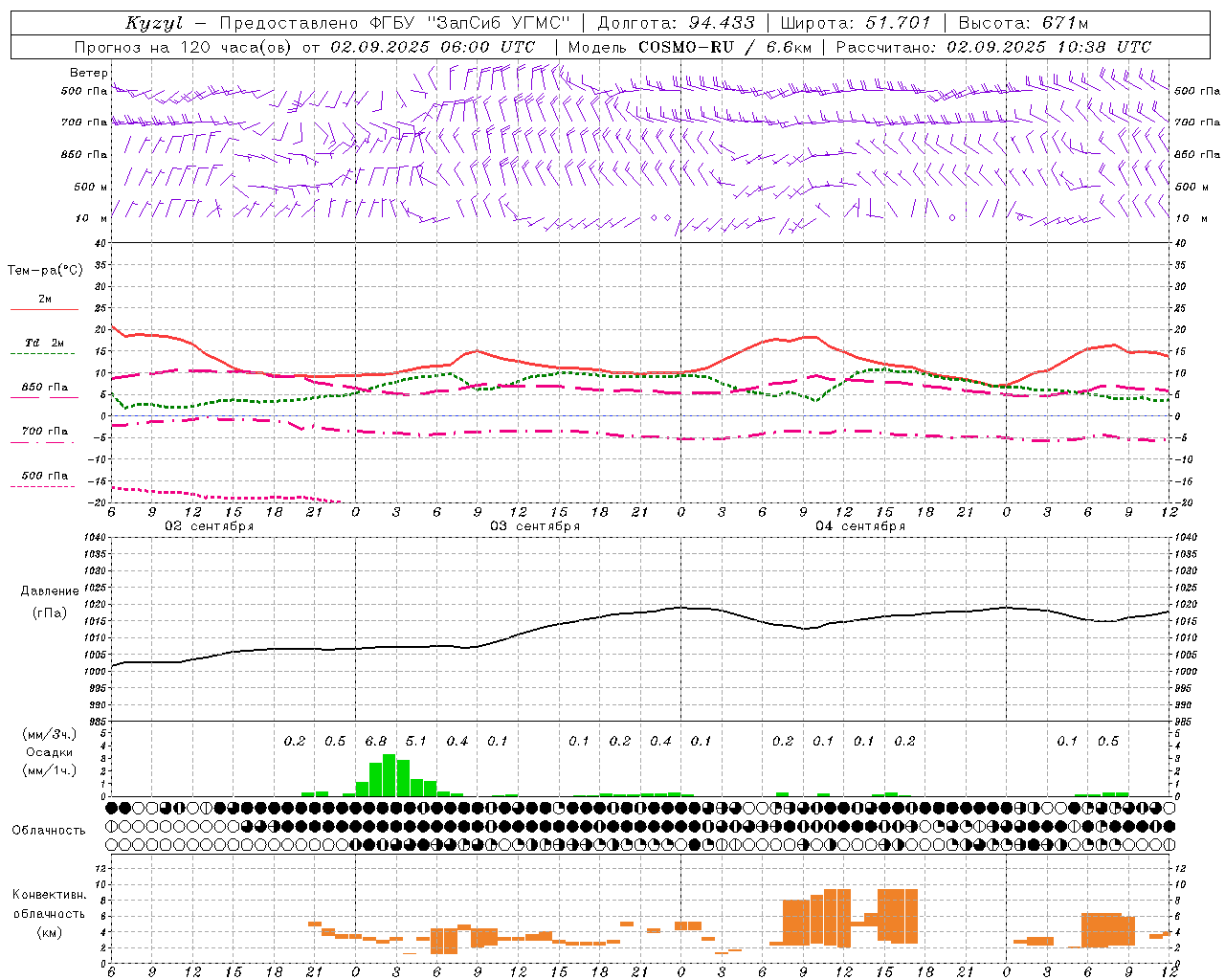Select the Осадки precipitation panel label
This screenshot has width=1225, height=980.
pyautogui.click(x=50, y=752)
